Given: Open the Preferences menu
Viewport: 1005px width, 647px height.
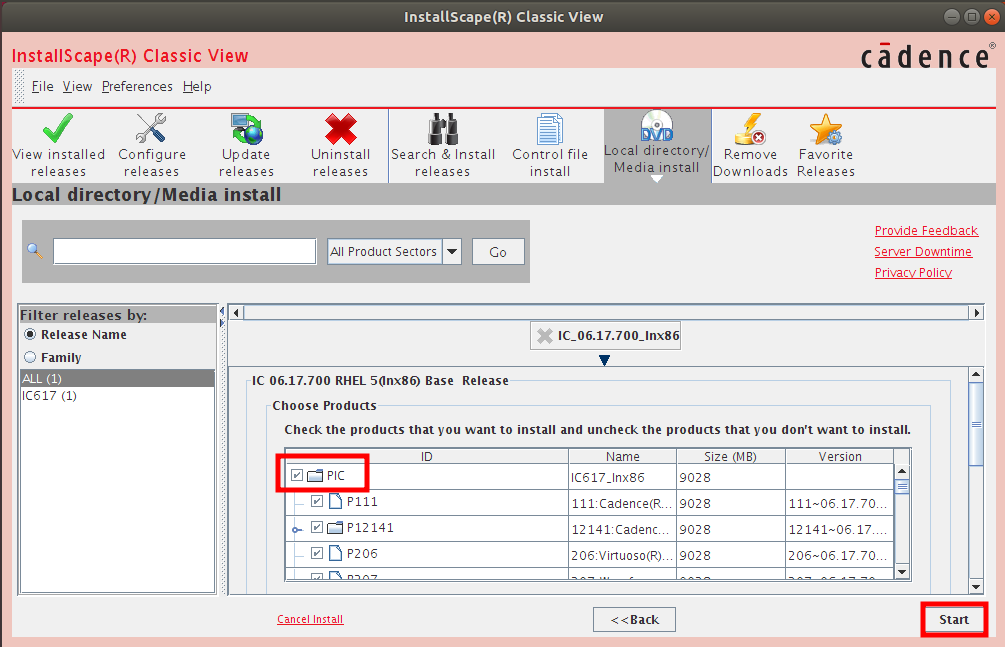Looking at the screenshot, I should pyautogui.click(x=137, y=87).
